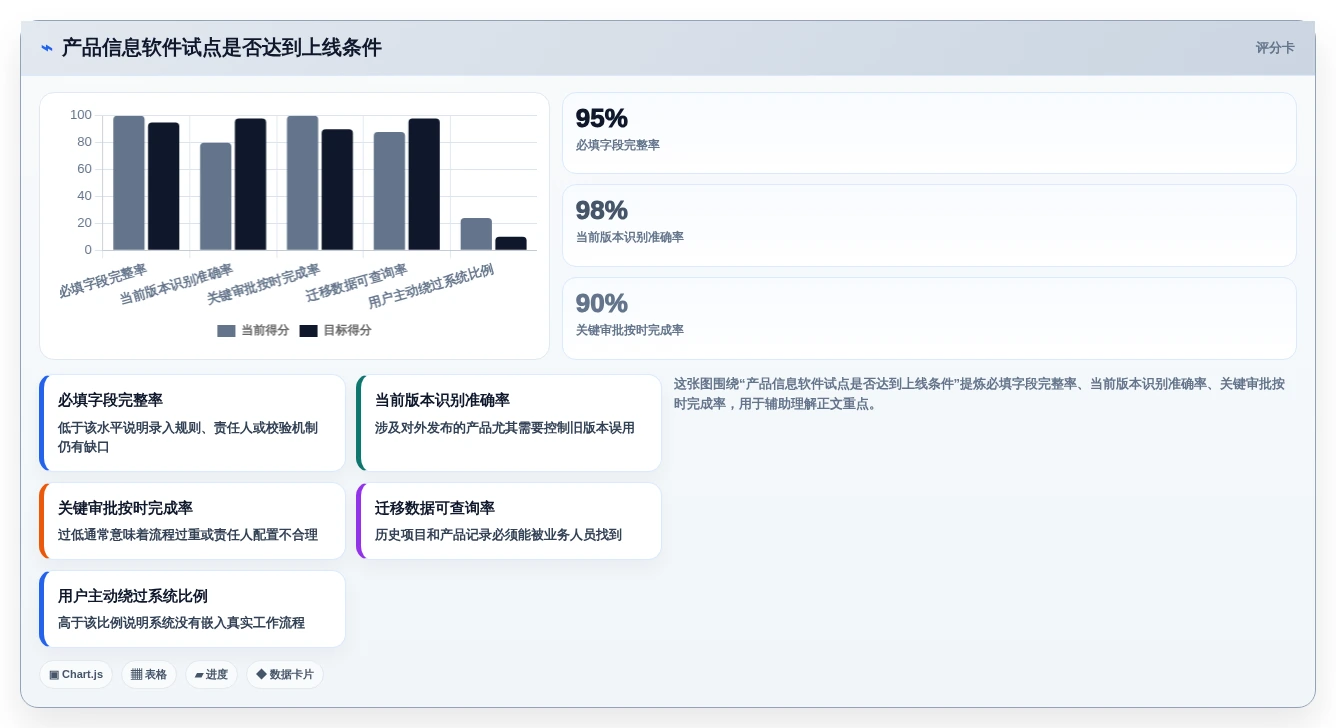Click the y-axis value 80
Viewport: 1336px width, 728px height.
tap(84, 142)
